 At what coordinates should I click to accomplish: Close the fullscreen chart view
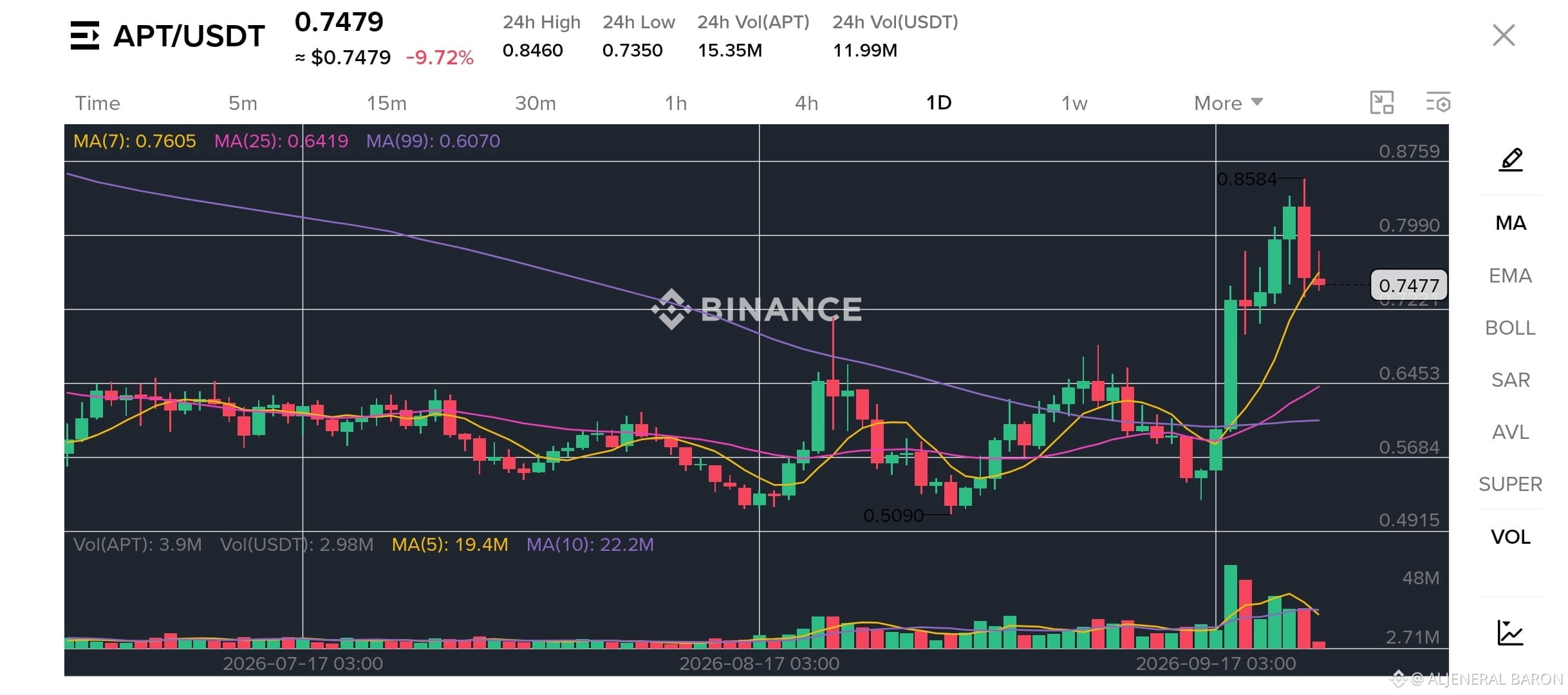pyautogui.click(x=1503, y=35)
